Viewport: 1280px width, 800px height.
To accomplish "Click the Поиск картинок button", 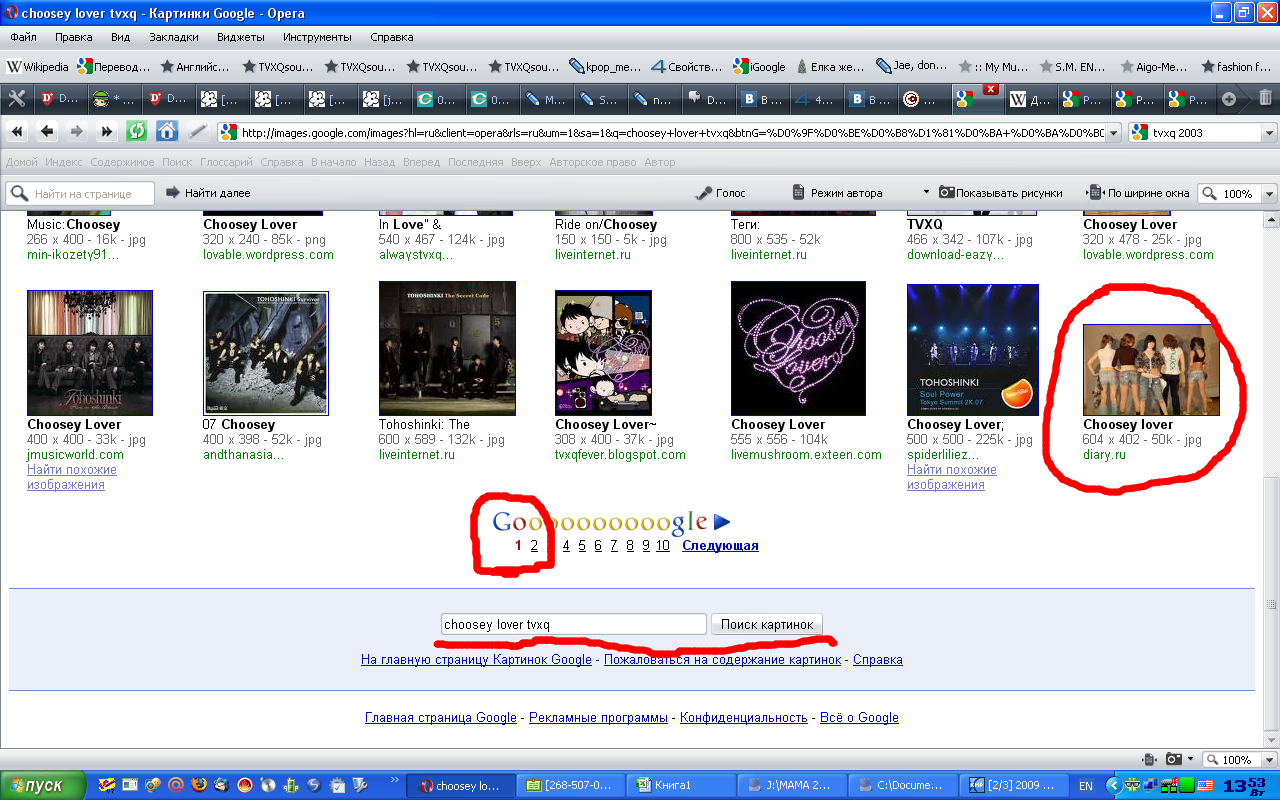I will click(767, 624).
